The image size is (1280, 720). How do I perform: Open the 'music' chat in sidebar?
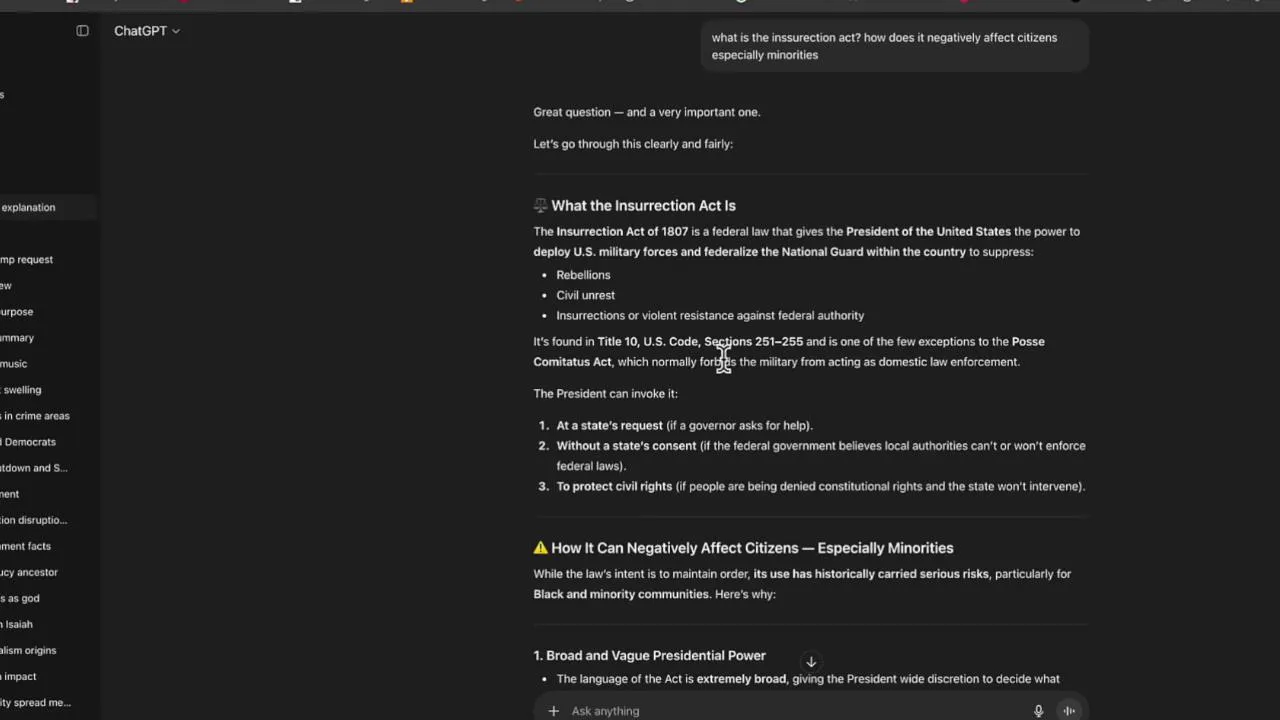pyautogui.click(x=47, y=363)
